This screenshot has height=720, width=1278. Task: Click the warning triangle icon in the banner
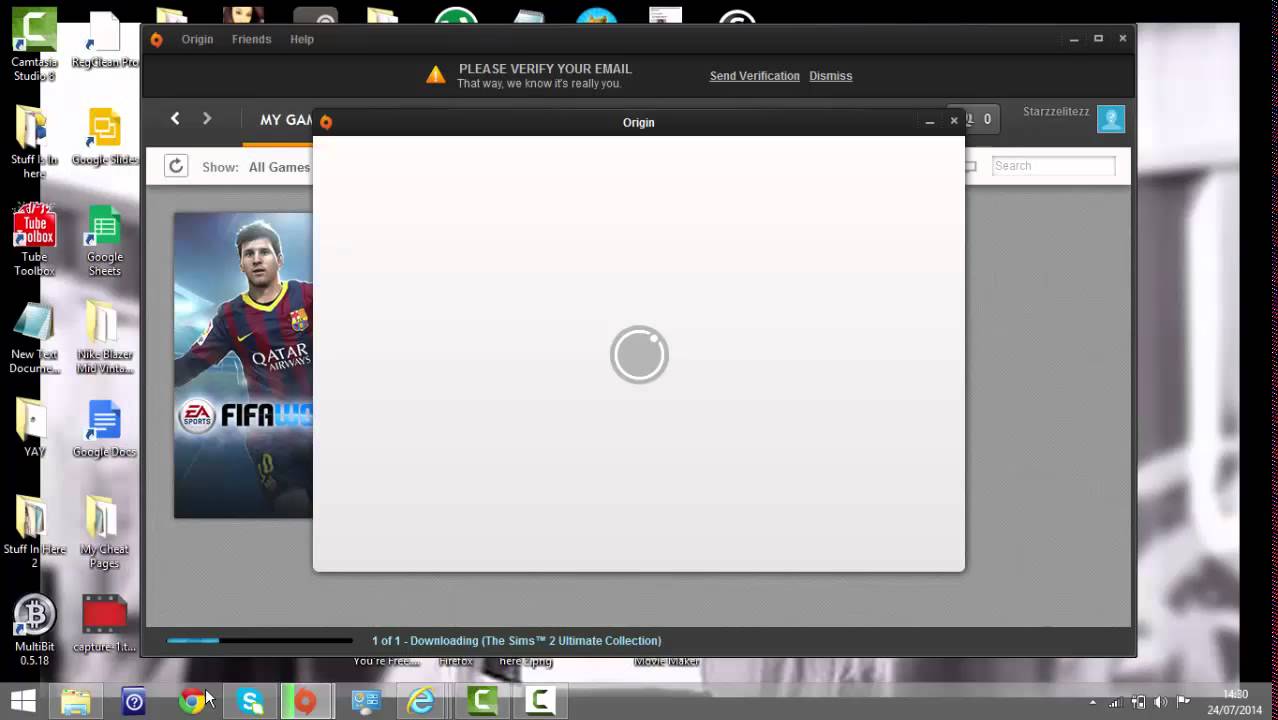435,75
